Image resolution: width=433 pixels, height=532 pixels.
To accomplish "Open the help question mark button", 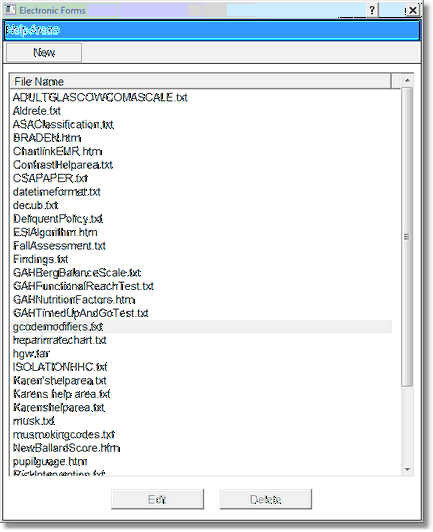I will point(372,11).
